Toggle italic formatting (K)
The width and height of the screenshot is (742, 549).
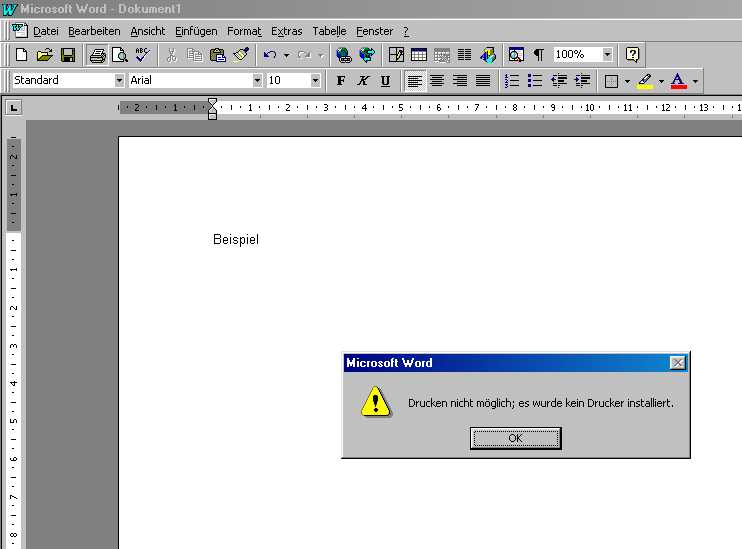pyautogui.click(x=363, y=81)
